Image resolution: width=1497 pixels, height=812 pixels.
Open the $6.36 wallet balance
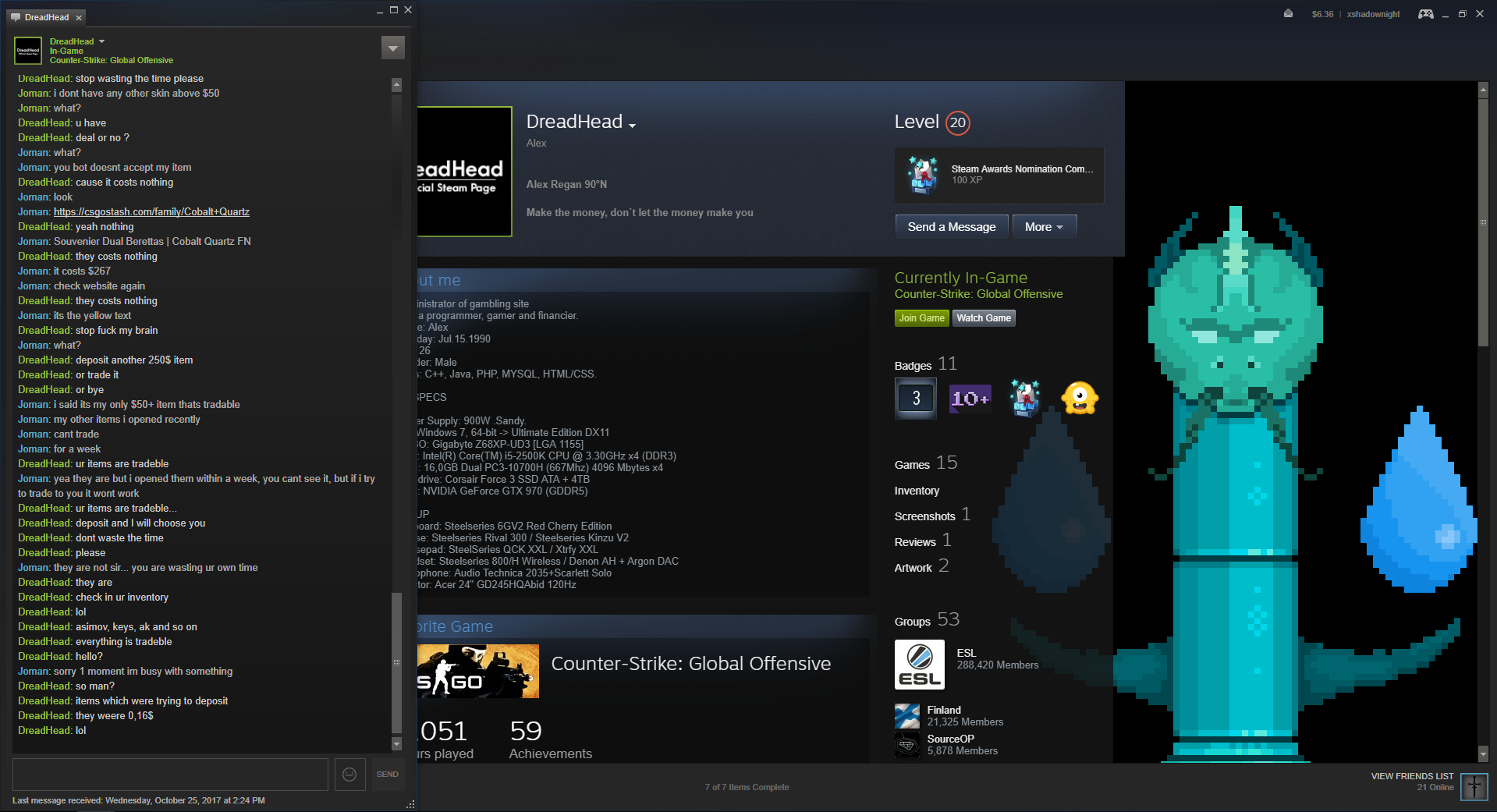tap(1322, 14)
